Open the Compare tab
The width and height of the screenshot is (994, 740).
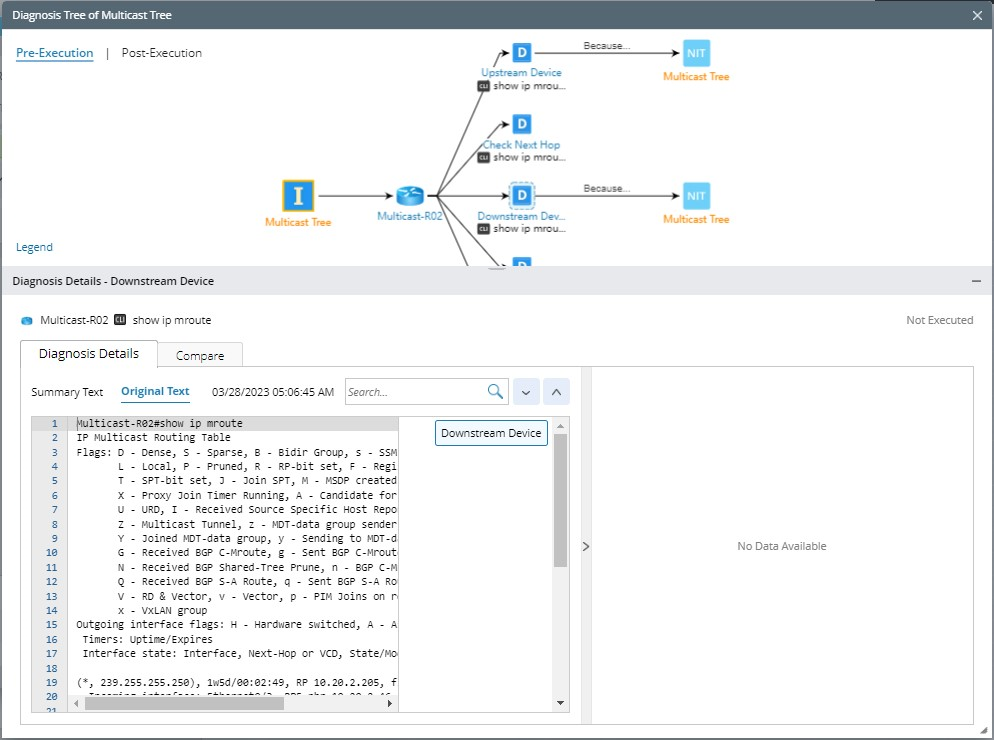pyautogui.click(x=200, y=356)
